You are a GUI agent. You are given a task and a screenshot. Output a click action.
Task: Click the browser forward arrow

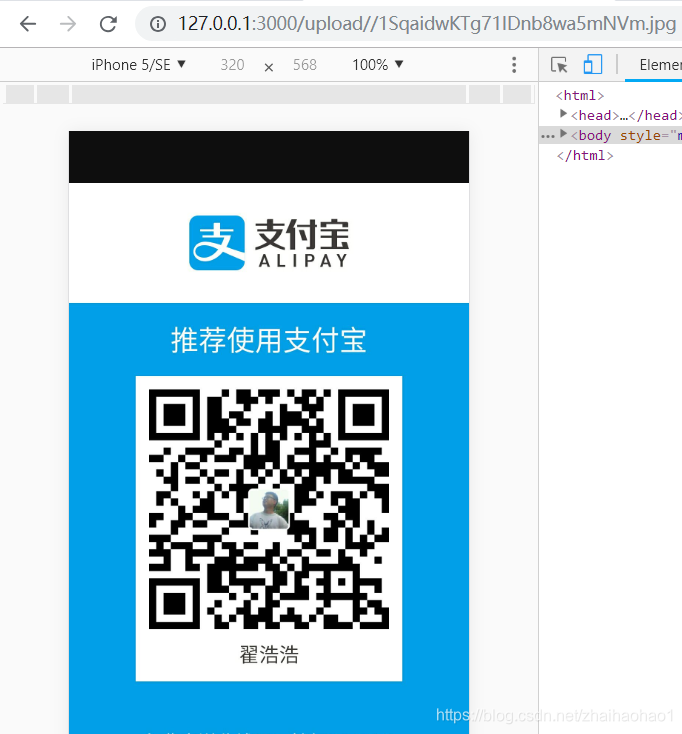pyautogui.click(x=68, y=23)
